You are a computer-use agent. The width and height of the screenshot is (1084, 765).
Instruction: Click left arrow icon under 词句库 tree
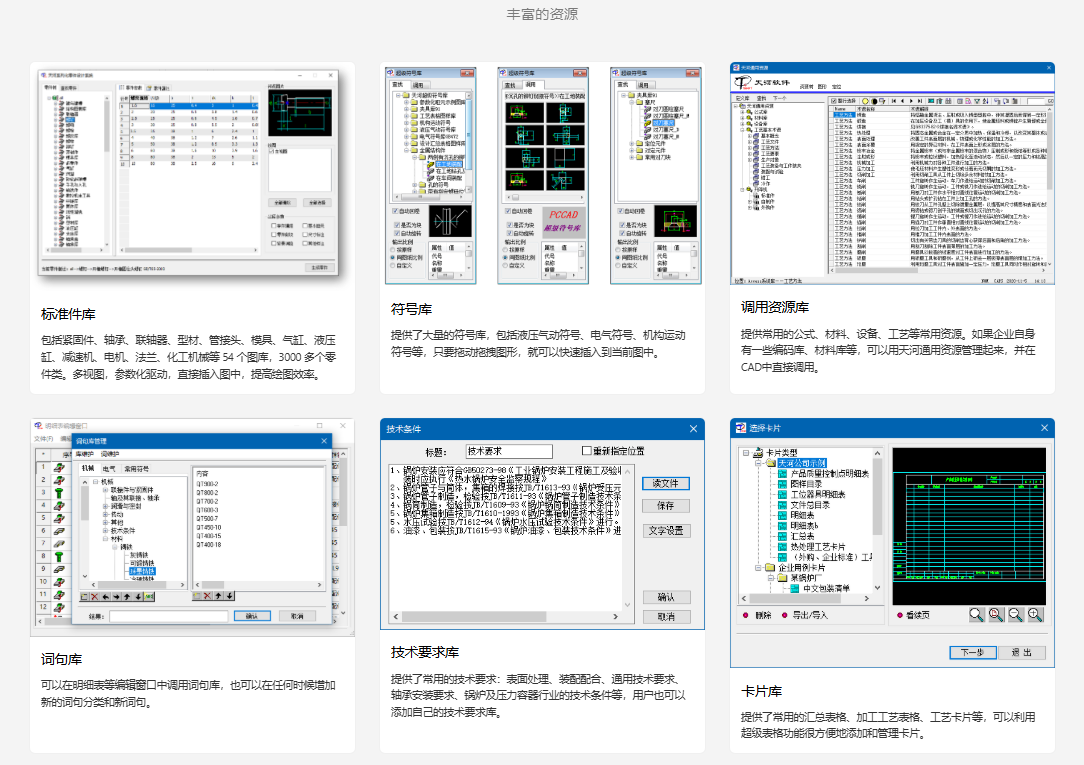[106, 596]
